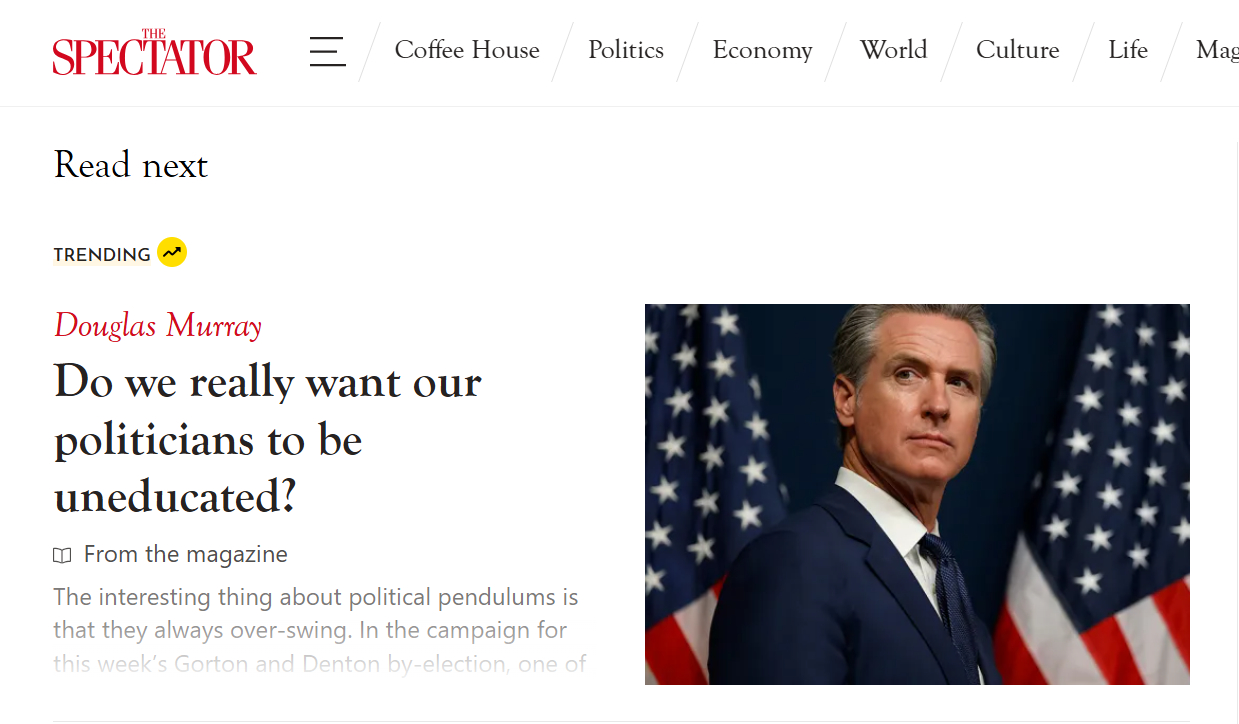Switch to the Life section
1239x724 pixels.
pos(1128,50)
